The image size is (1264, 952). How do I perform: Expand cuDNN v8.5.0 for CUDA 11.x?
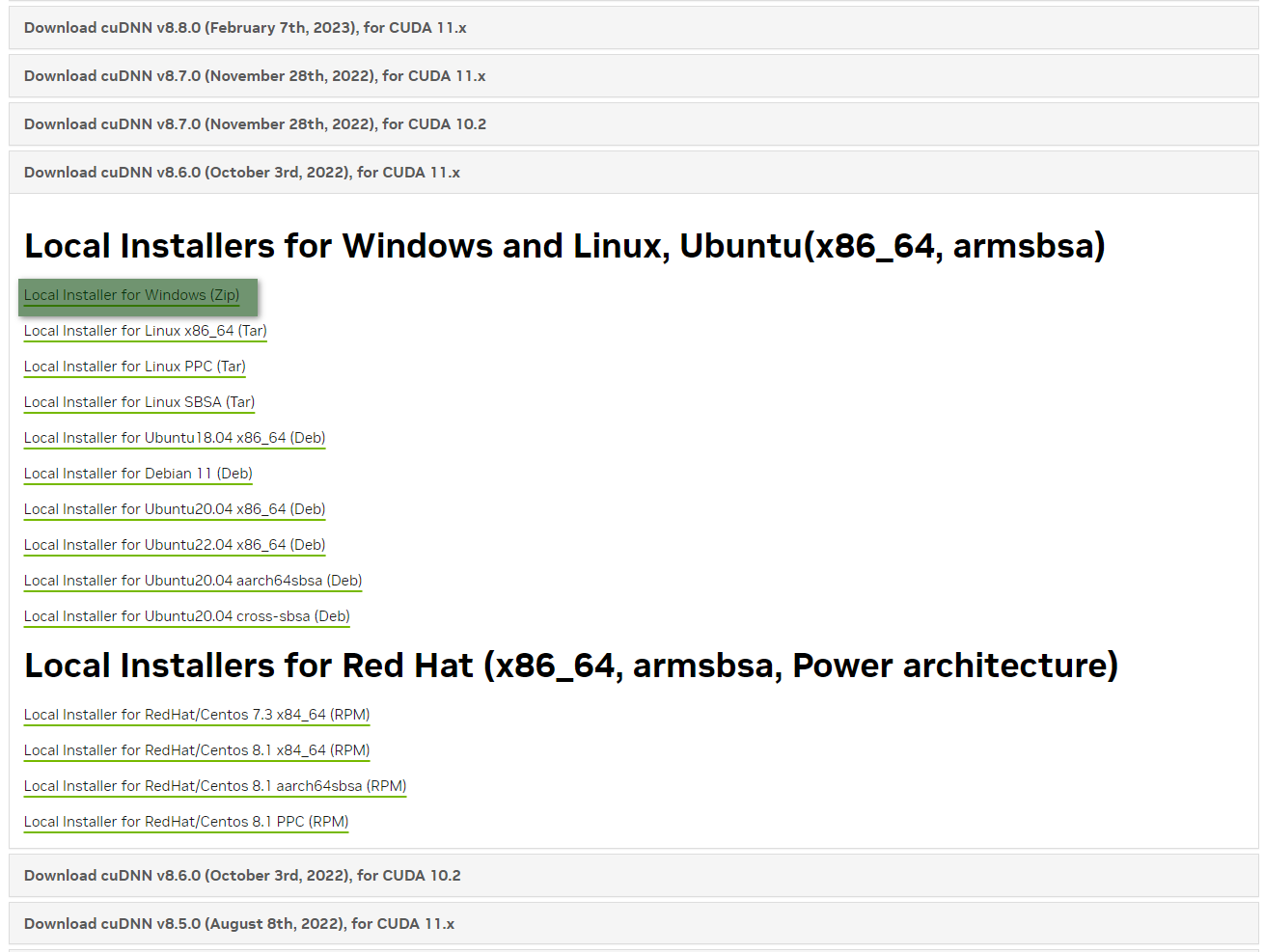point(239,924)
